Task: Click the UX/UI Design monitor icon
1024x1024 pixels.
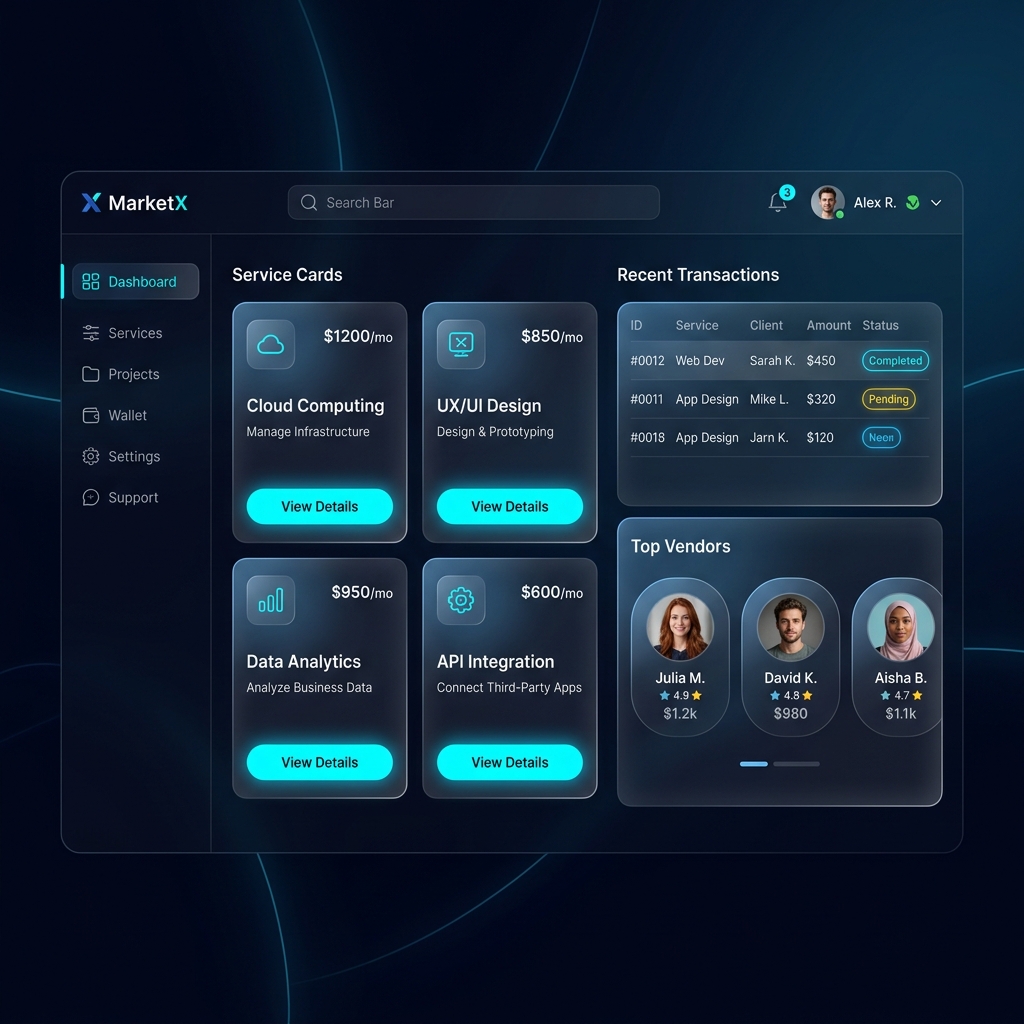Action: coord(461,344)
